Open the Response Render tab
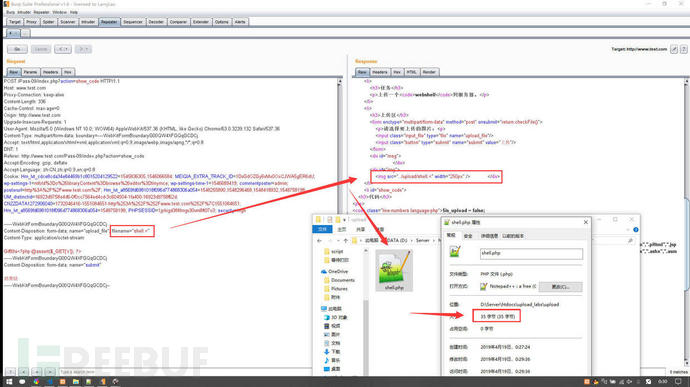Image resolution: width=690 pixels, height=387 pixels. click(429, 72)
